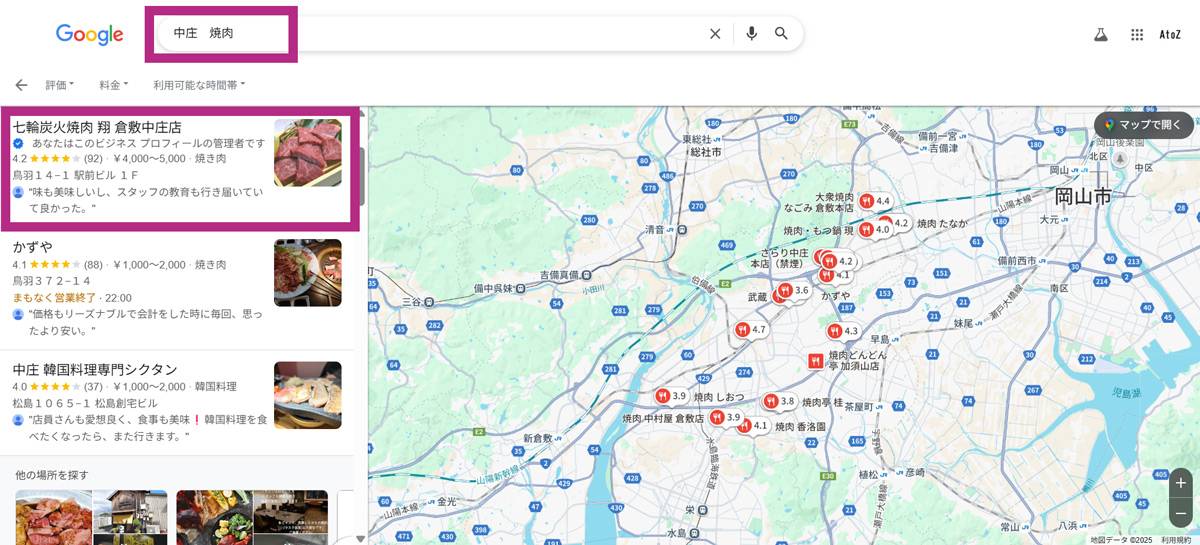The image size is (1200, 545).
Task: Click the 3.8 pin for 焼肉亭 桂
Action: click(779, 401)
